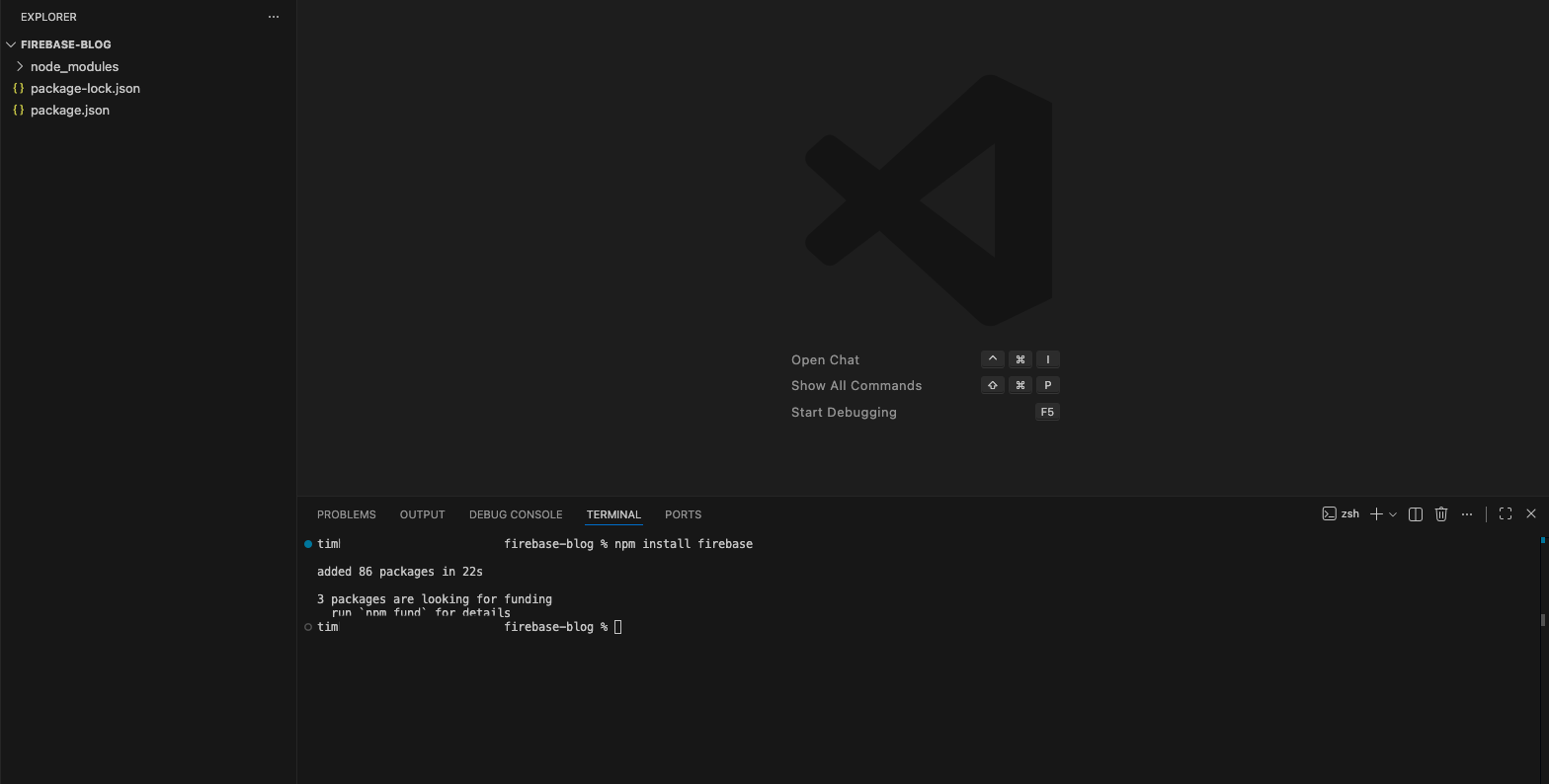Image resolution: width=1549 pixels, height=784 pixels.
Task: Click the F5 key badge
Action: [x=1047, y=412]
